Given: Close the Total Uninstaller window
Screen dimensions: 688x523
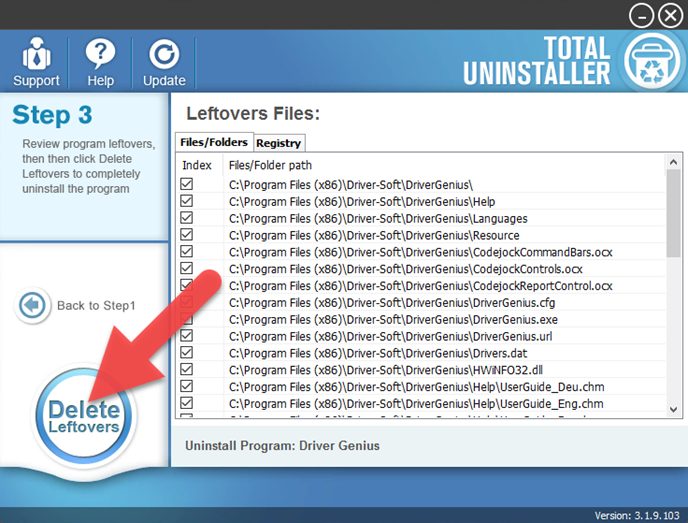Looking at the screenshot, I should pos(670,16).
